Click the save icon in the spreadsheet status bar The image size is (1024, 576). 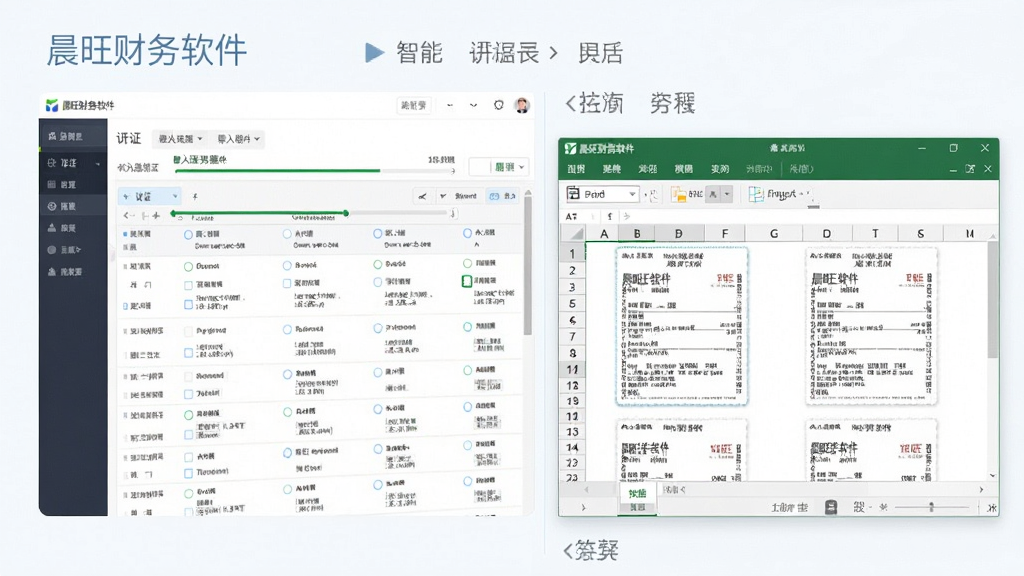(831, 507)
